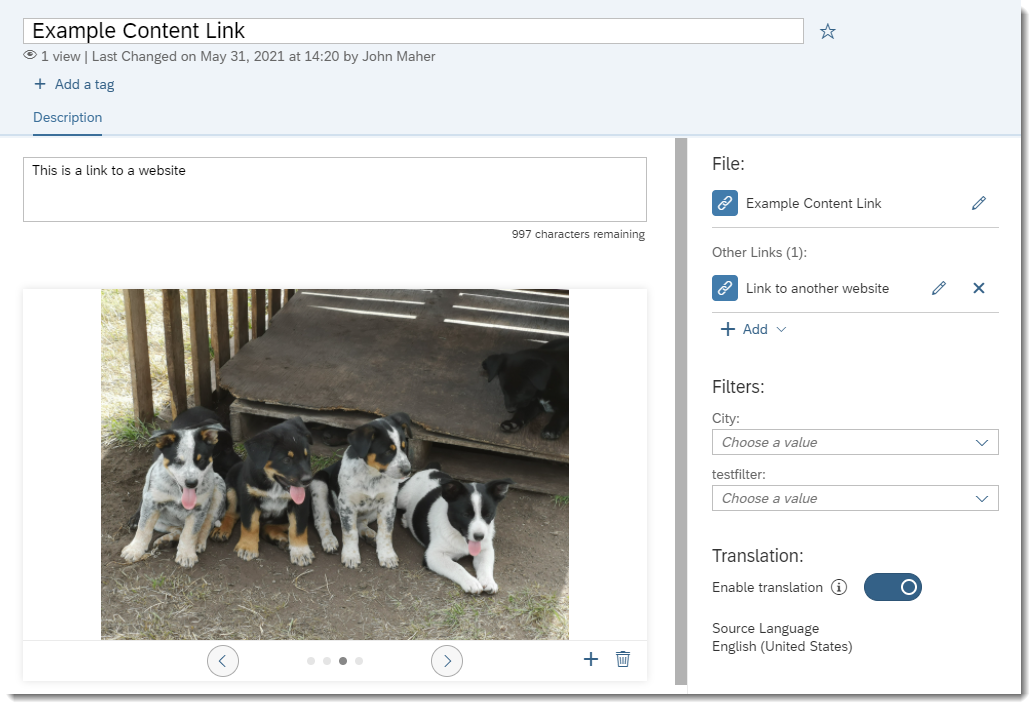Edit the Link to another website entry

[x=938, y=288]
